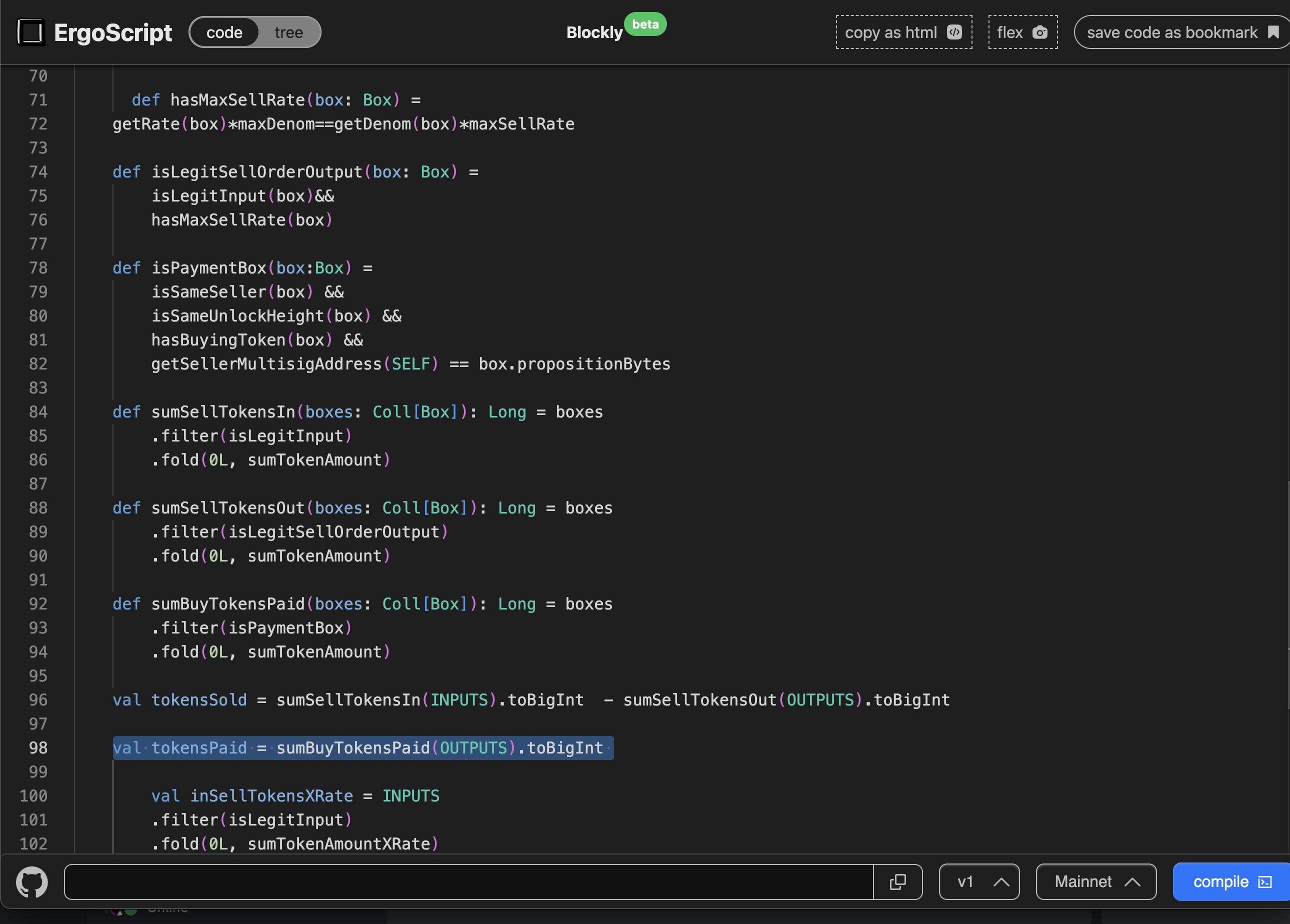
Task: Open the GitHub repository icon
Action: pyautogui.click(x=32, y=882)
